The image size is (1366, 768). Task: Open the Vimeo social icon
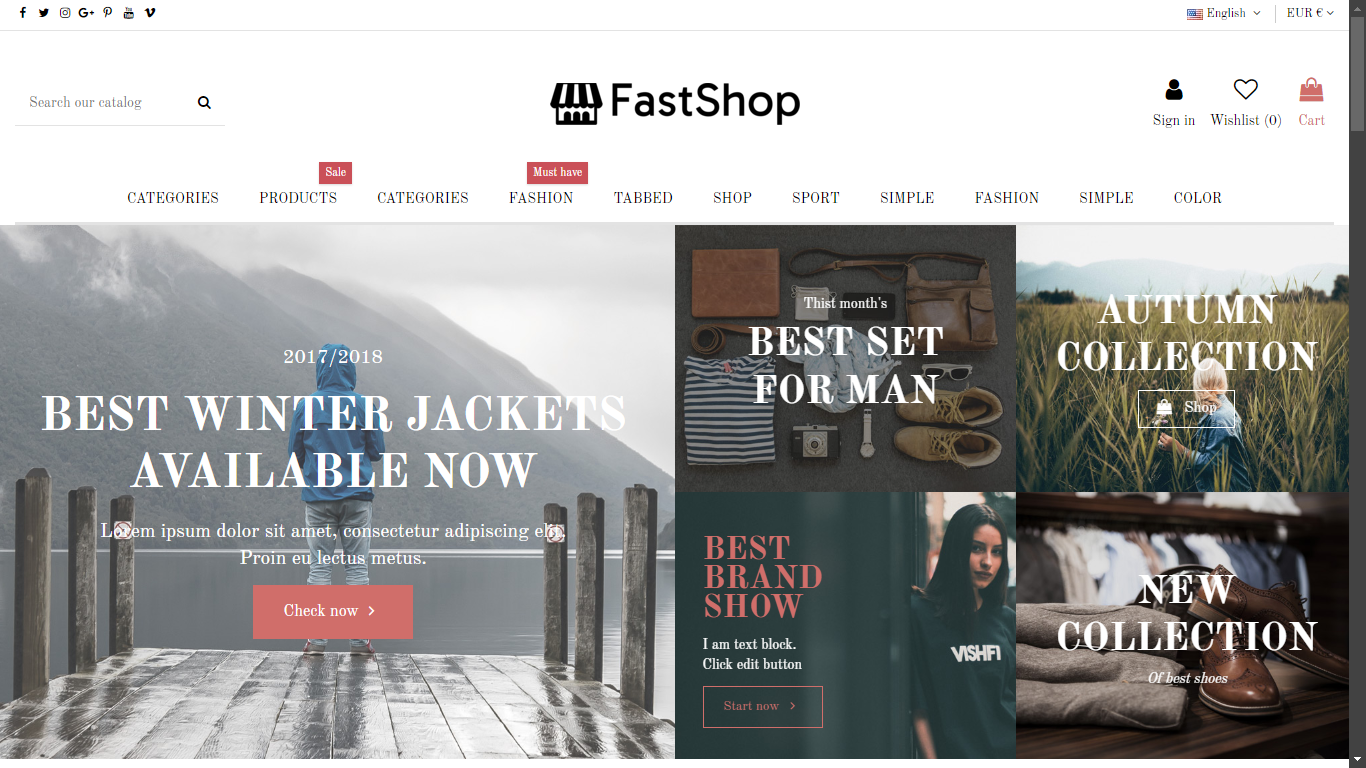[x=150, y=13]
